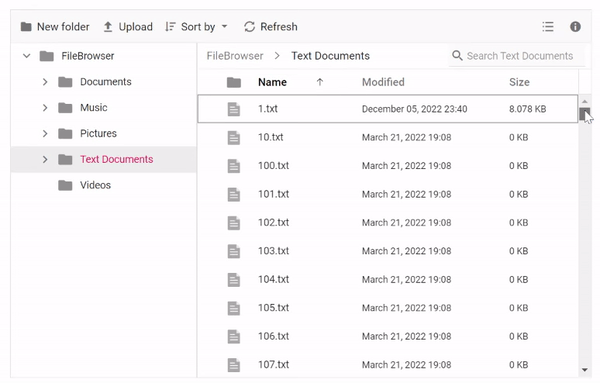Click the file icon of 106.txt
The image size is (600, 383).
click(x=234, y=337)
